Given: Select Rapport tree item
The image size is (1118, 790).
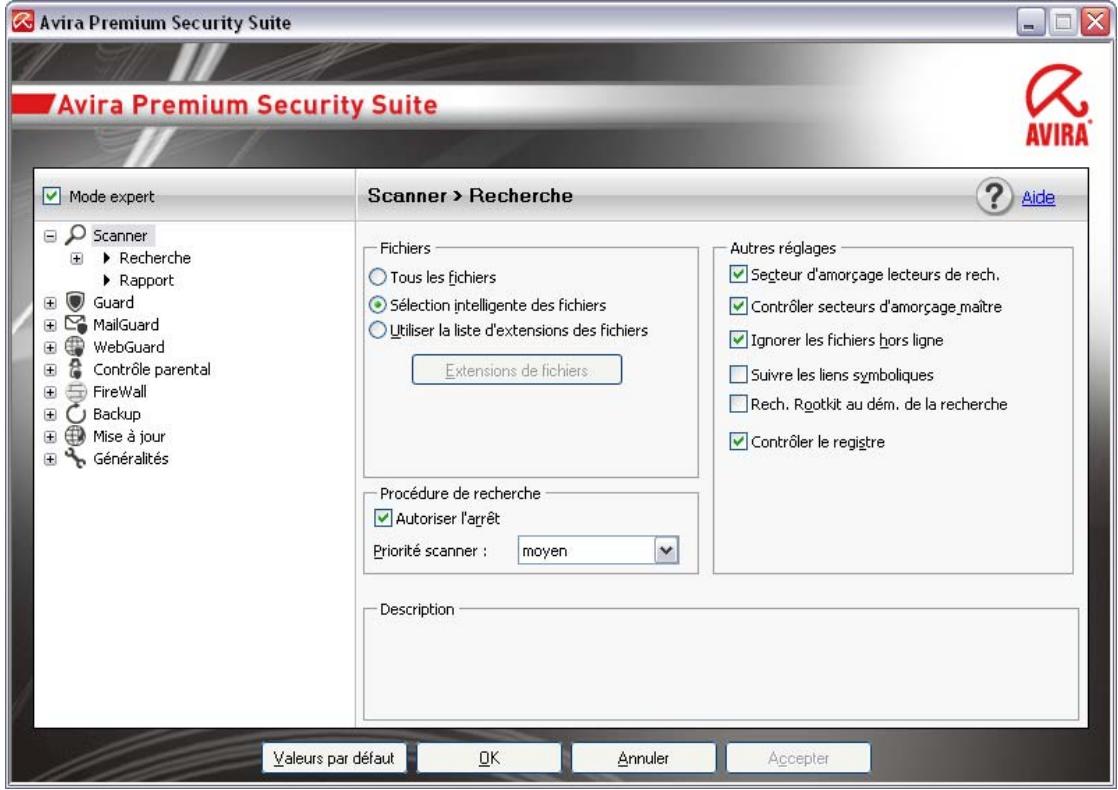Looking at the screenshot, I should click(146, 280).
